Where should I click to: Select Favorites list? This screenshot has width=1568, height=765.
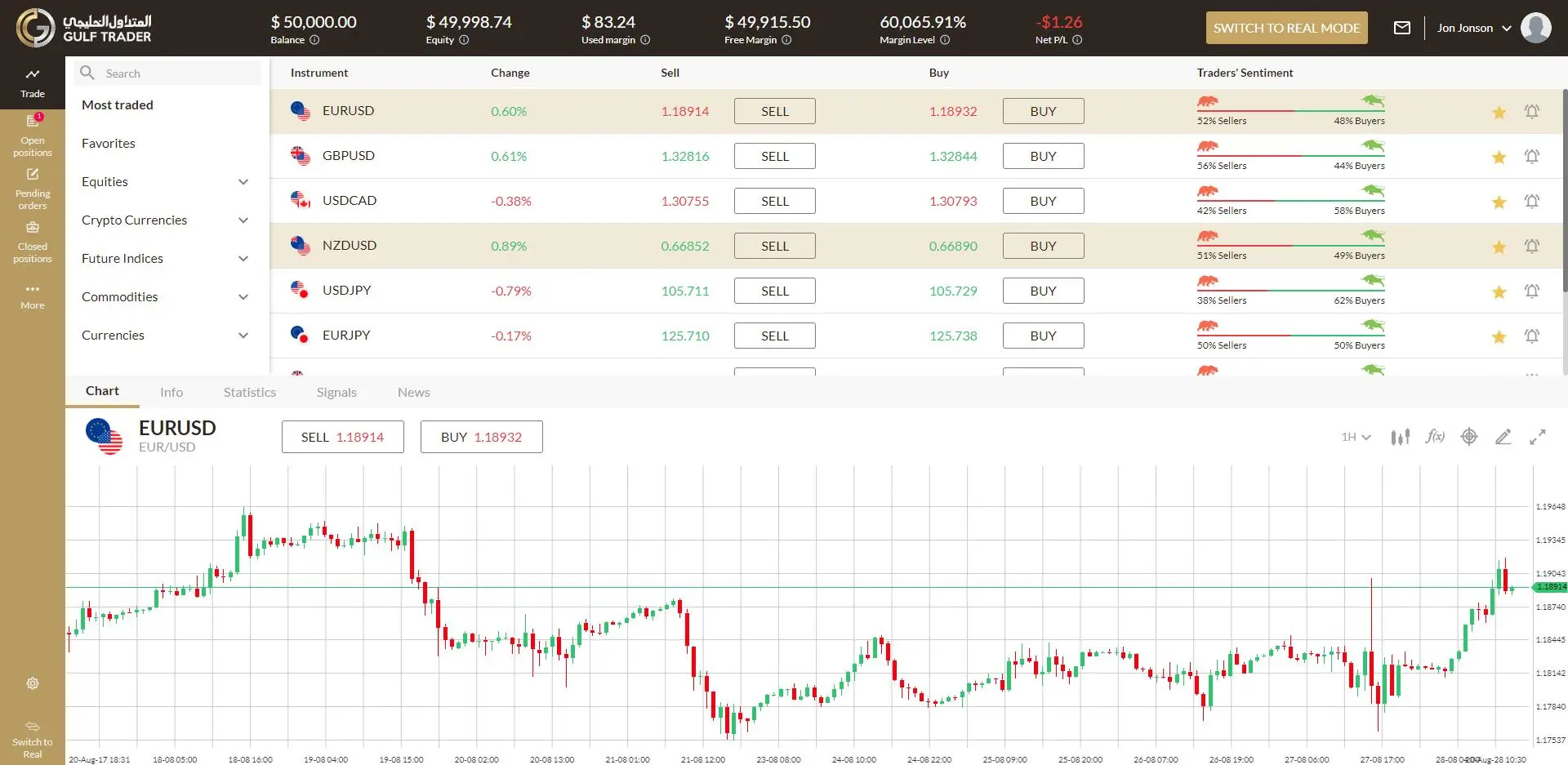(109, 143)
